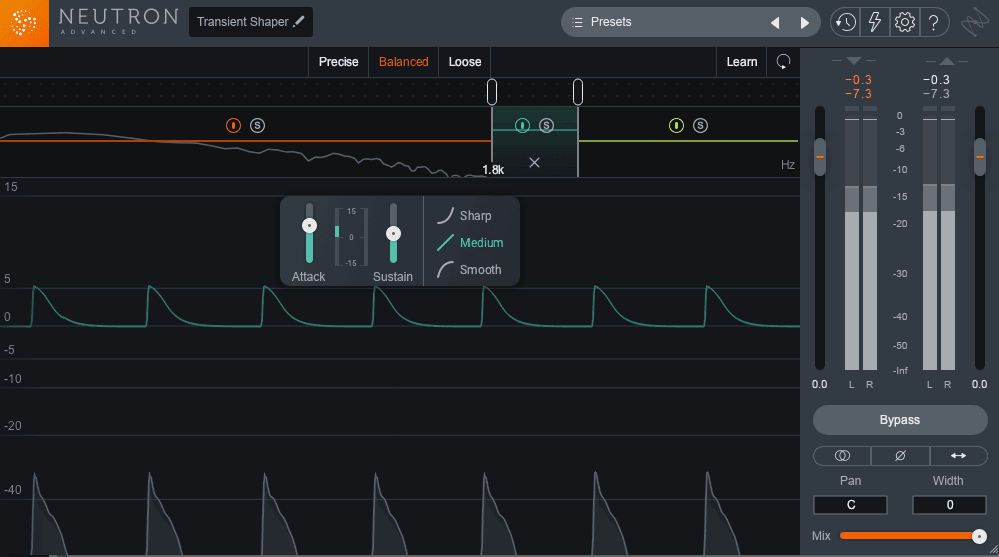The image size is (999, 557).
Task: Click the swap channels arrow icon
Action: (x=958, y=456)
